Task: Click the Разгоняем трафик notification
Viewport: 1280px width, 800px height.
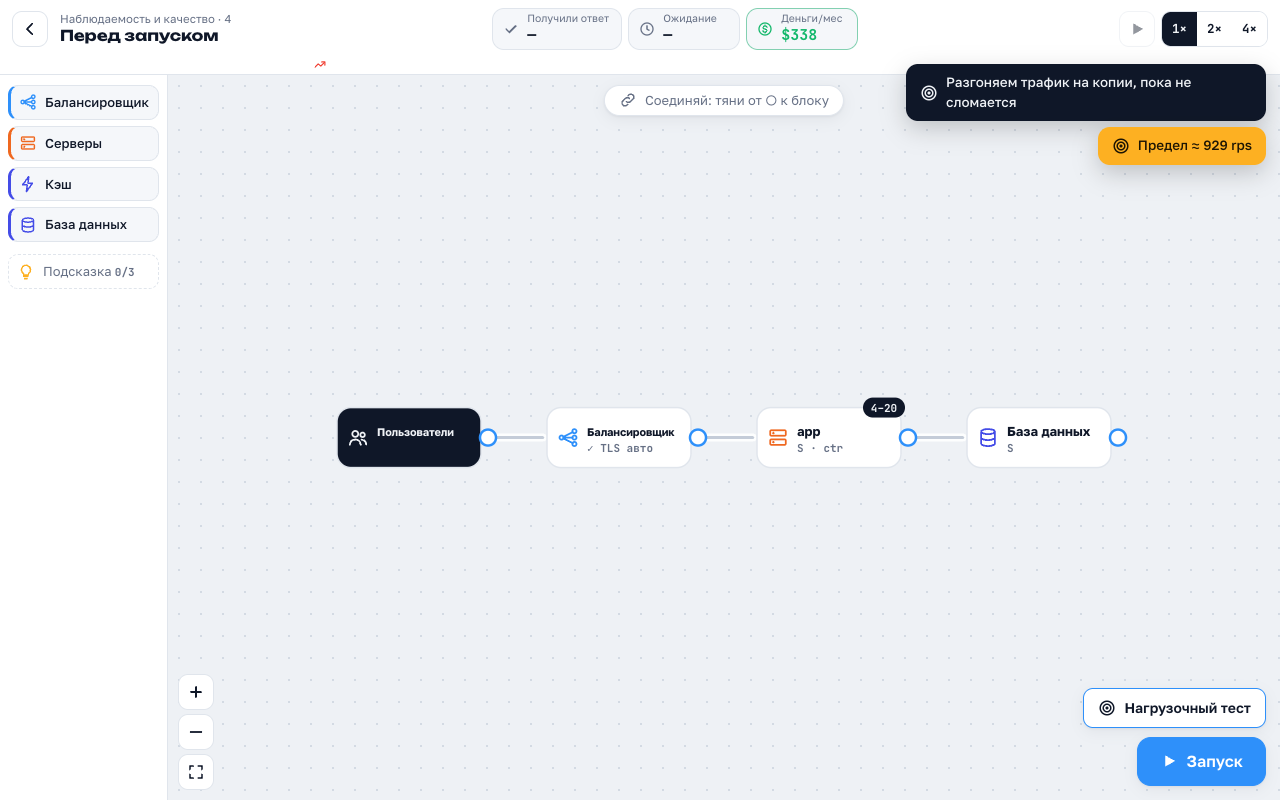Action: 1086,93
